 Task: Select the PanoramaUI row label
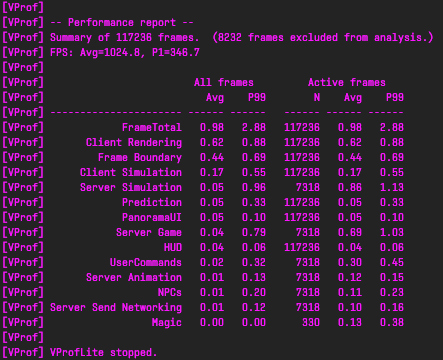[152, 217]
